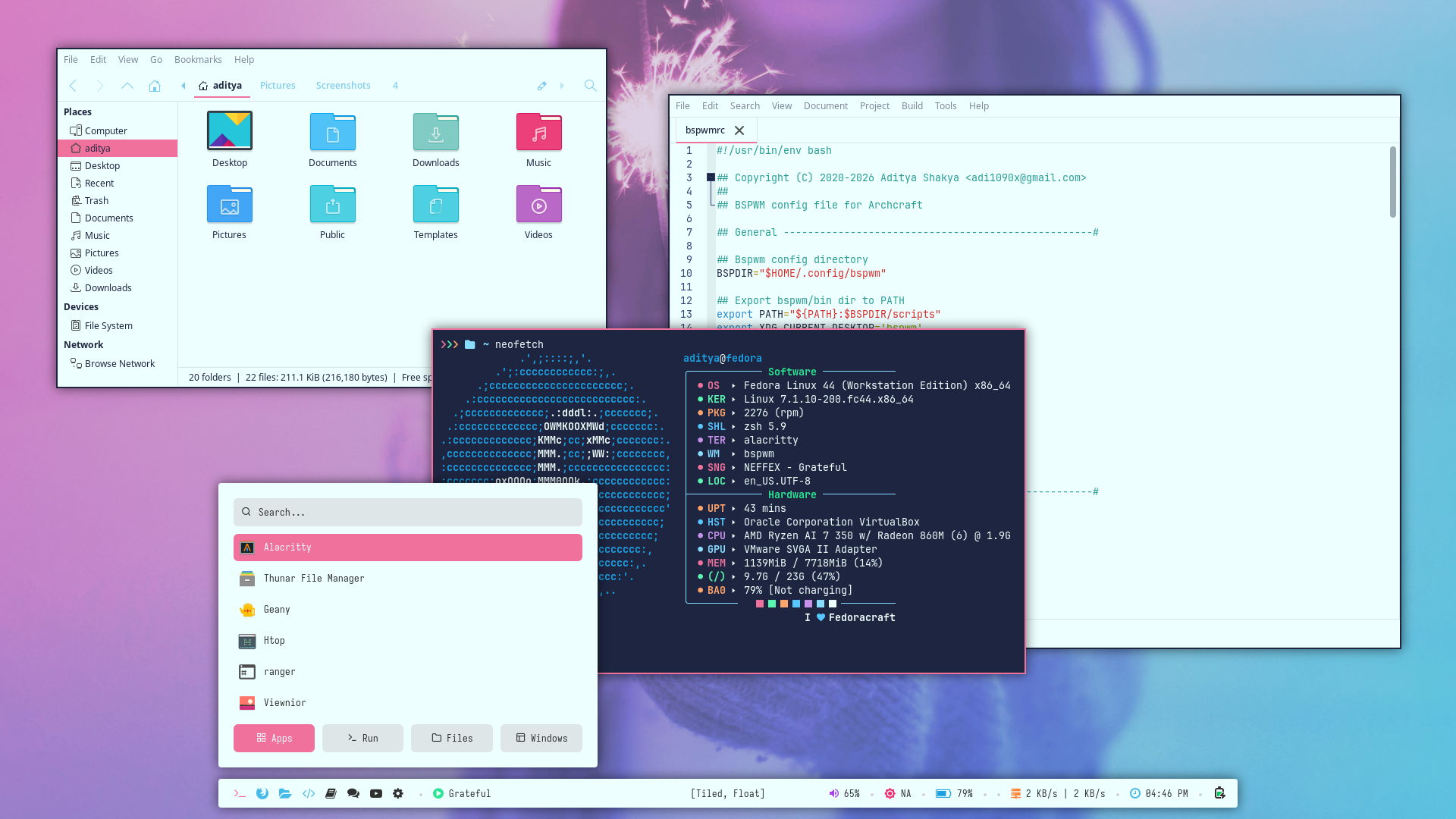Open the book-shaped icon in the panel
The height and width of the screenshot is (819, 1456).
tap(331, 793)
